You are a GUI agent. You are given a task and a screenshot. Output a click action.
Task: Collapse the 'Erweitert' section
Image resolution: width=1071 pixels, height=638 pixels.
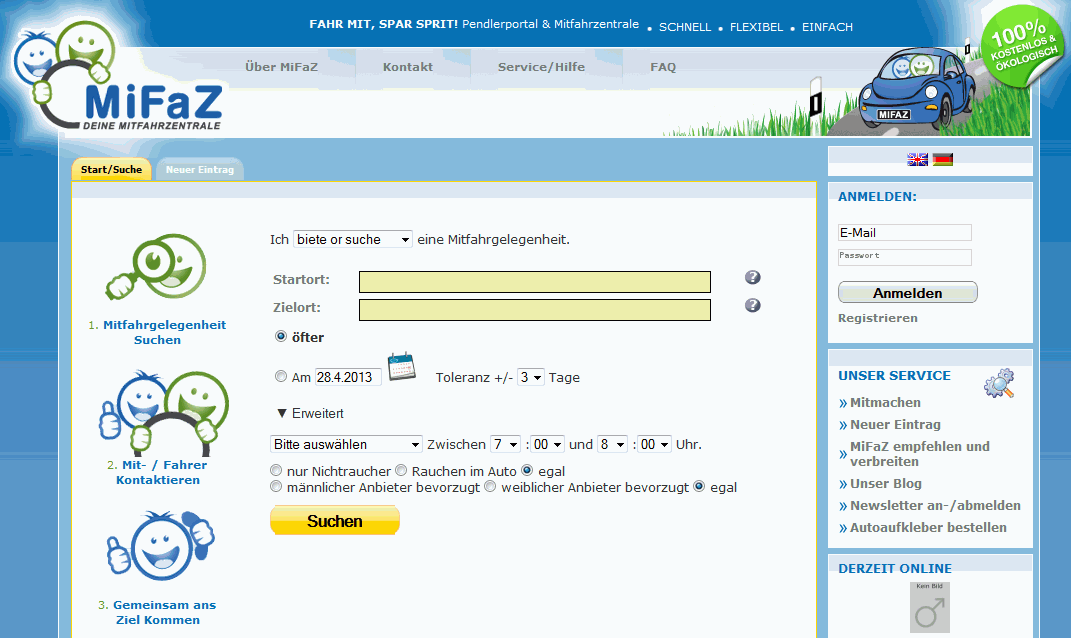click(310, 413)
